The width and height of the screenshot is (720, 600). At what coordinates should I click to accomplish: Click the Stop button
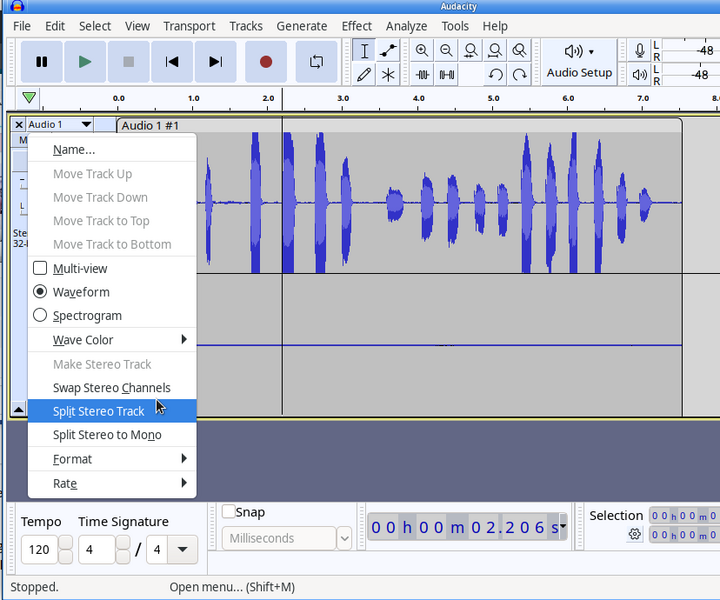click(x=129, y=62)
